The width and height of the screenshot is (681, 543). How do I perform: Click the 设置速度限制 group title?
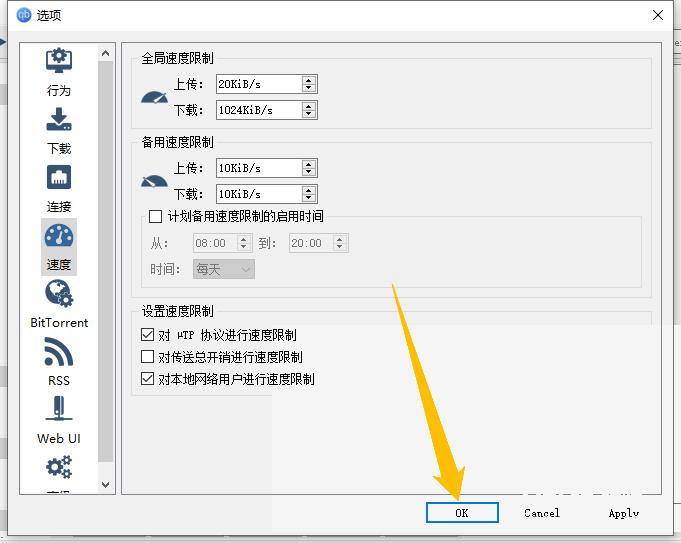tap(178, 311)
